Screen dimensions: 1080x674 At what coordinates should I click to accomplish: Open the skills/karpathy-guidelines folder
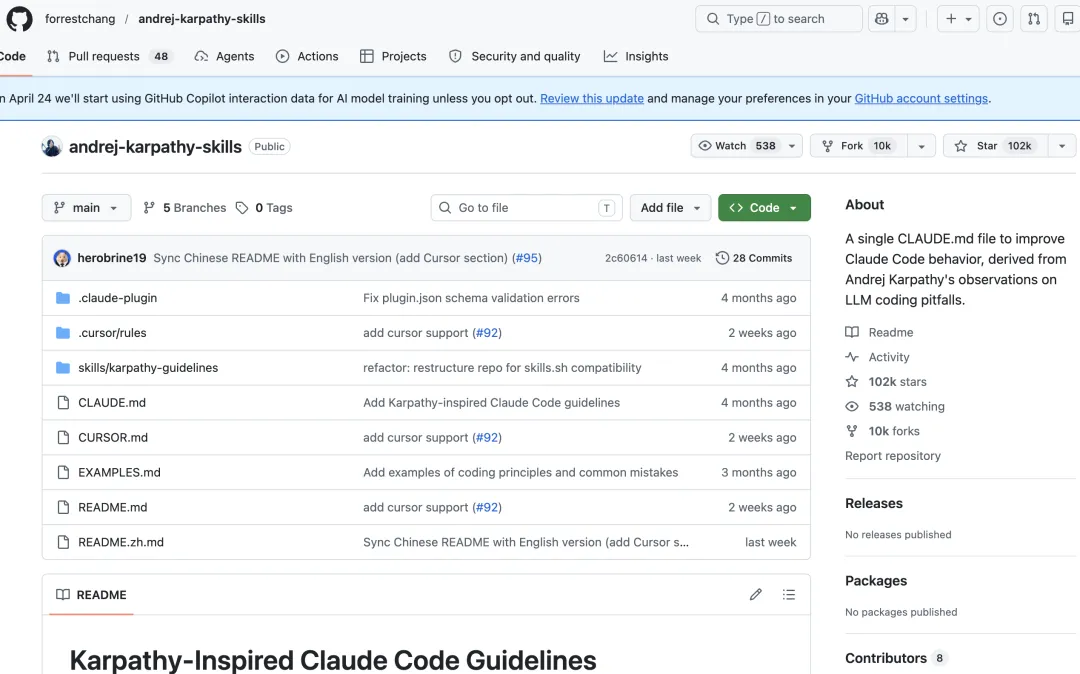tap(148, 368)
